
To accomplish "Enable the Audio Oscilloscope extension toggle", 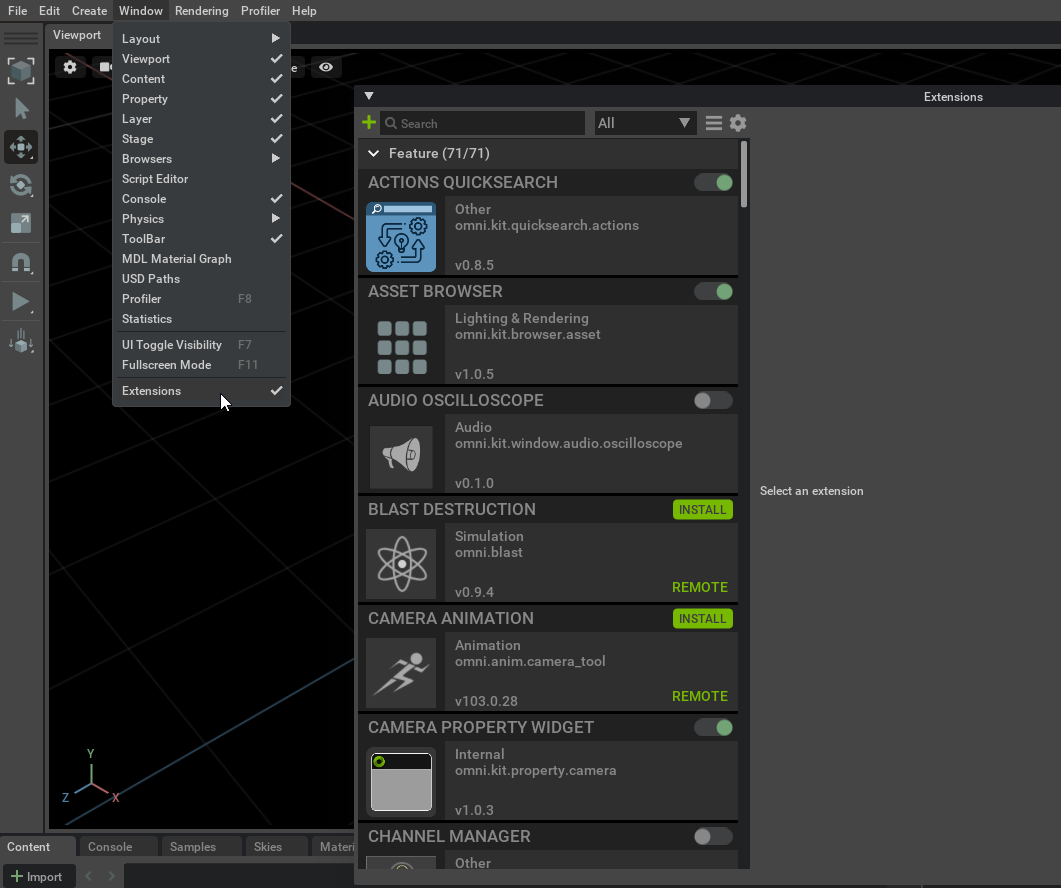I will coord(714,401).
